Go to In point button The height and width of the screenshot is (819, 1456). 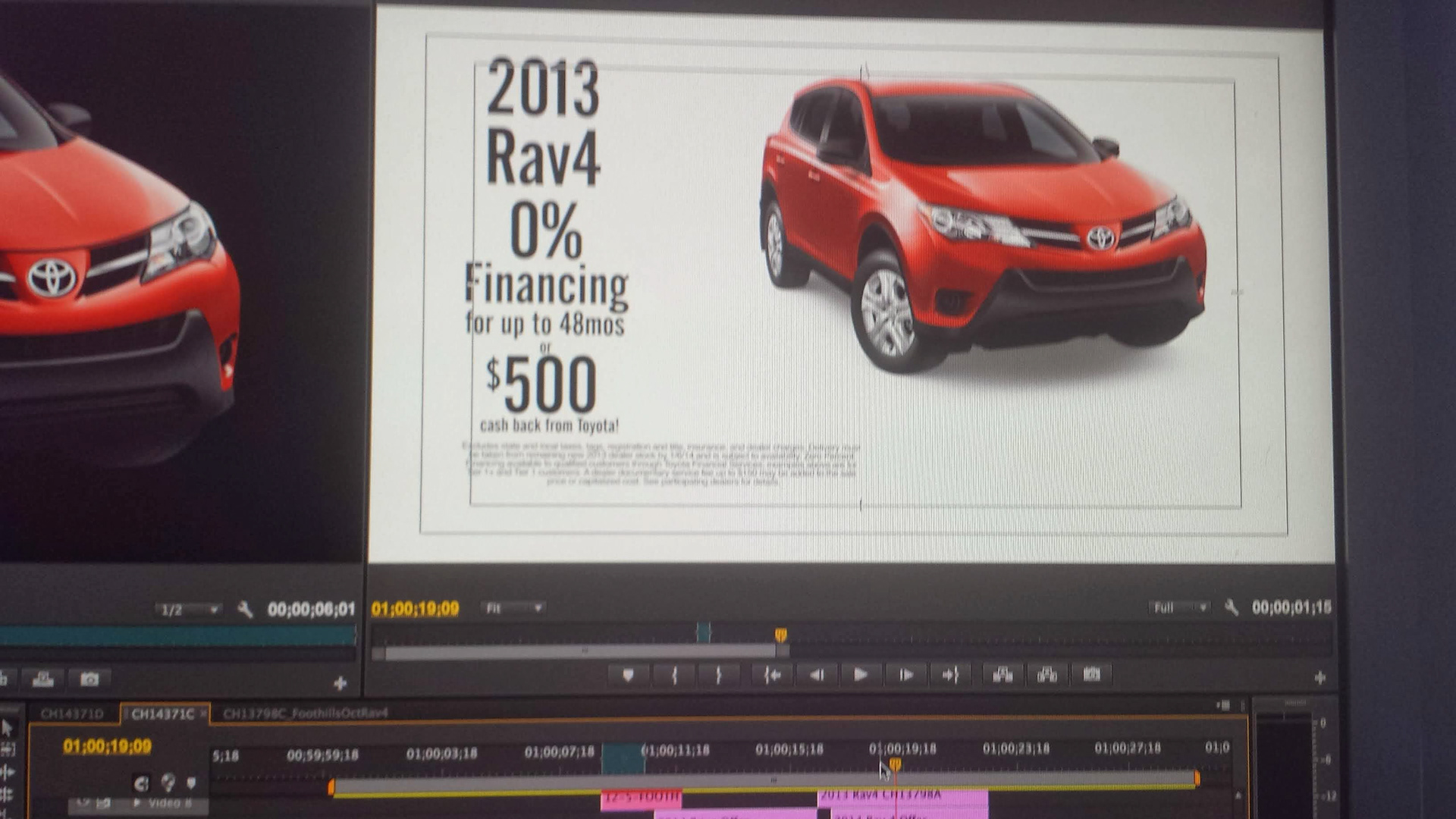point(773,675)
